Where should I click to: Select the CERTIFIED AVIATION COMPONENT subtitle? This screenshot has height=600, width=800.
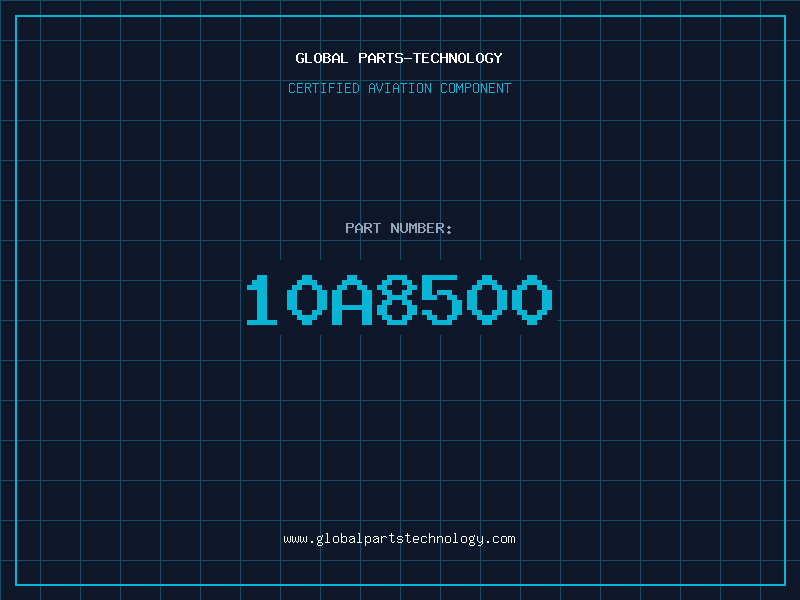pos(399,88)
